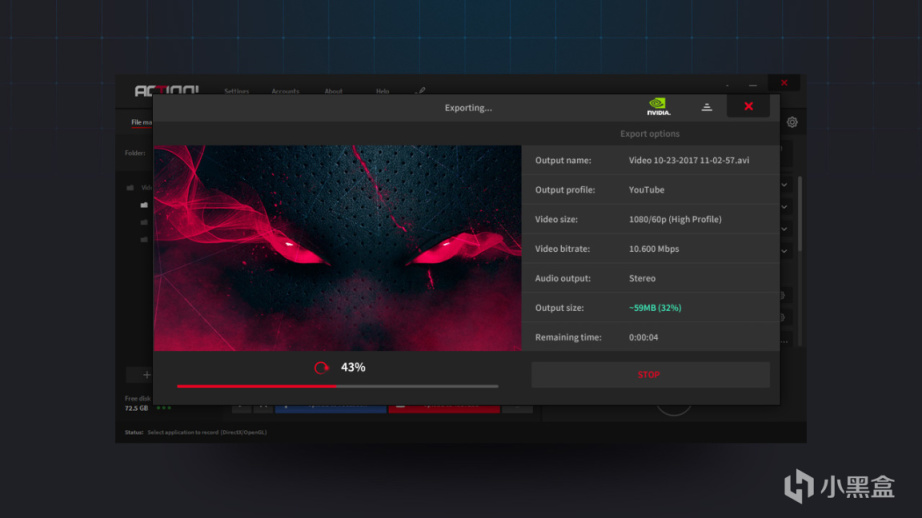This screenshot has height=518, width=922.
Task: Click the Action! logo
Action: click(x=166, y=90)
